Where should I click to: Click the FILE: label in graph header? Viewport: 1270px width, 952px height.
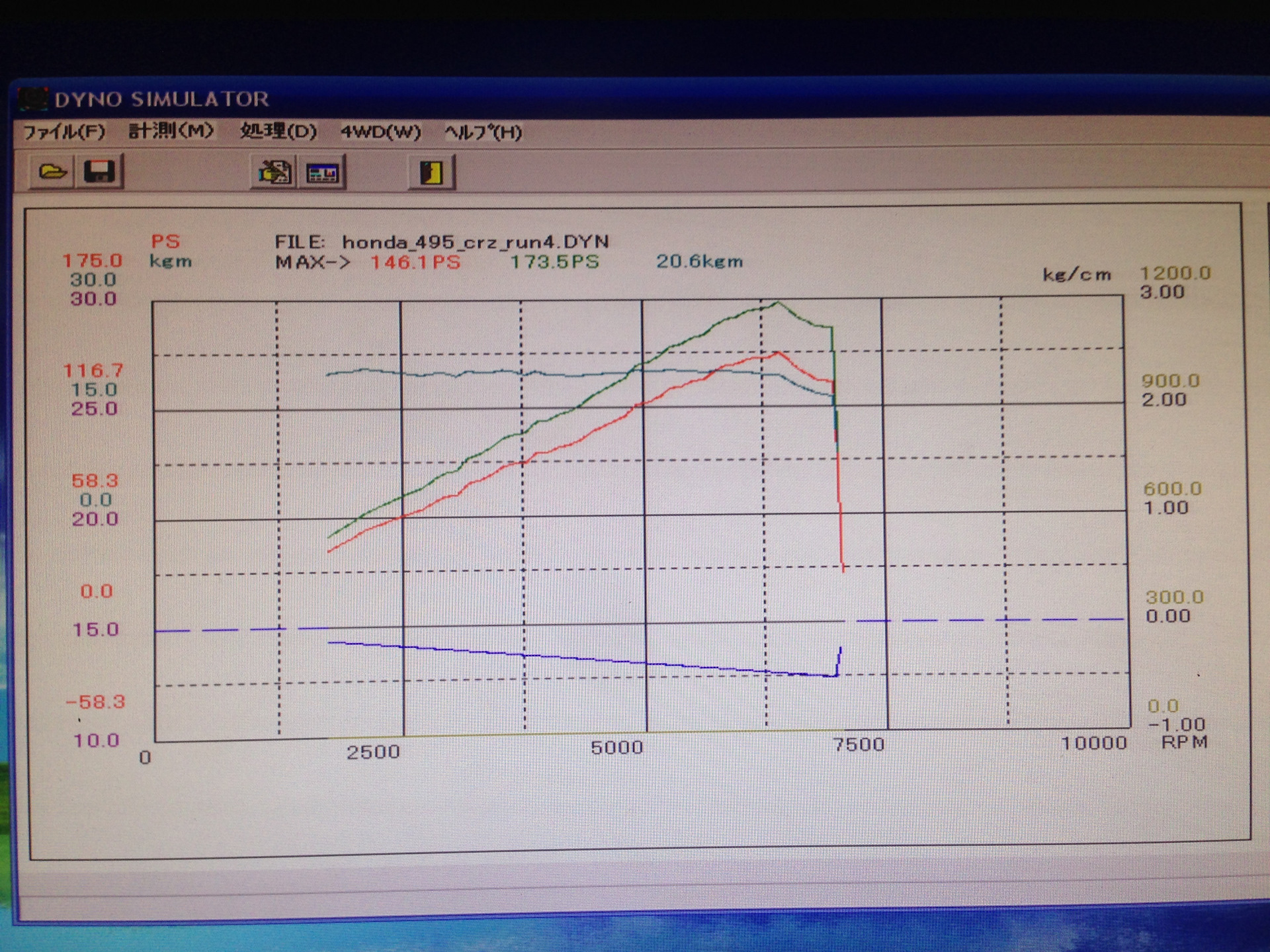[x=300, y=242]
